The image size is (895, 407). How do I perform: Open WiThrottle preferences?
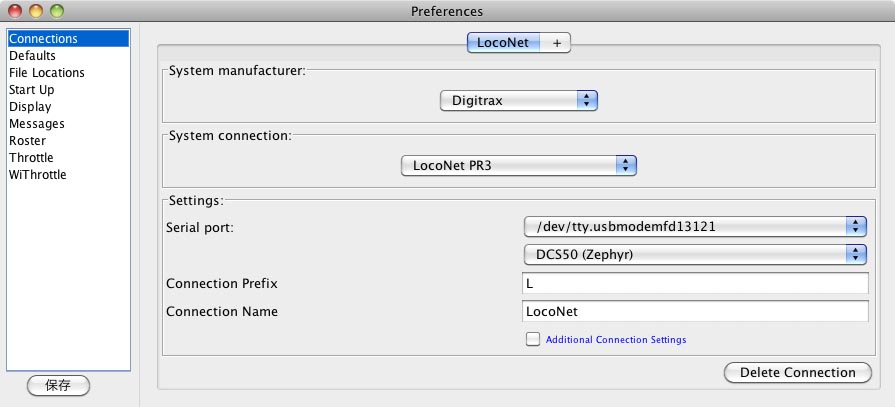[x=68, y=175]
